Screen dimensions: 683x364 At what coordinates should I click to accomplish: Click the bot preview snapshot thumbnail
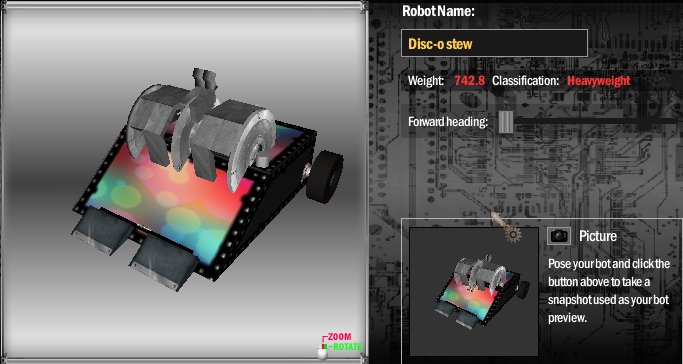pyautogui.click(x=474, y=292)
